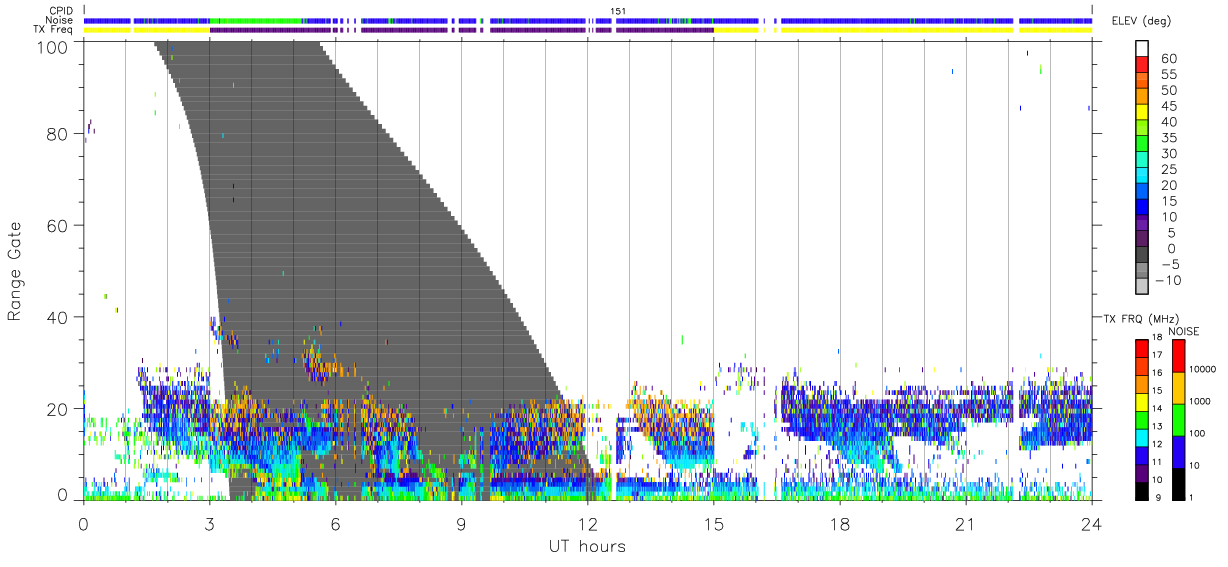Click the 50 label on ELEV colorbar
This screenshot has height=567, width=1228.
point(1169,91)
